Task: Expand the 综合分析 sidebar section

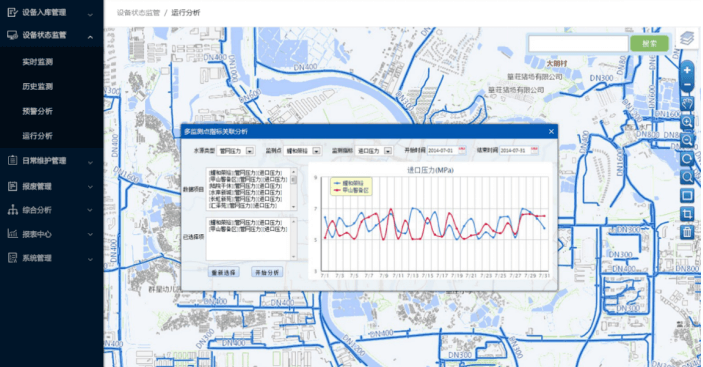Action: tap(52, 210)
